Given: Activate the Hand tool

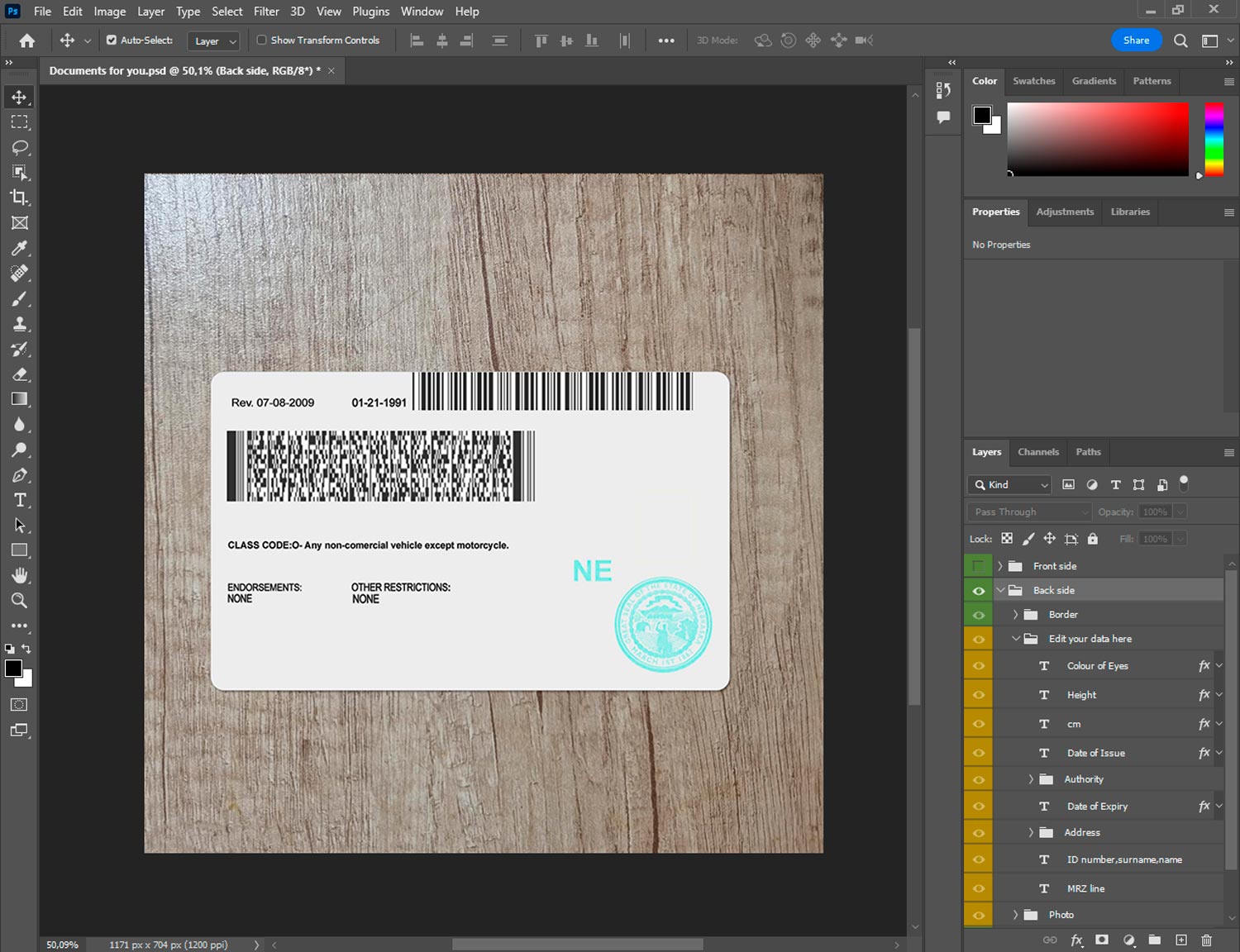Looking at the screenshot, I should (20, 575).
